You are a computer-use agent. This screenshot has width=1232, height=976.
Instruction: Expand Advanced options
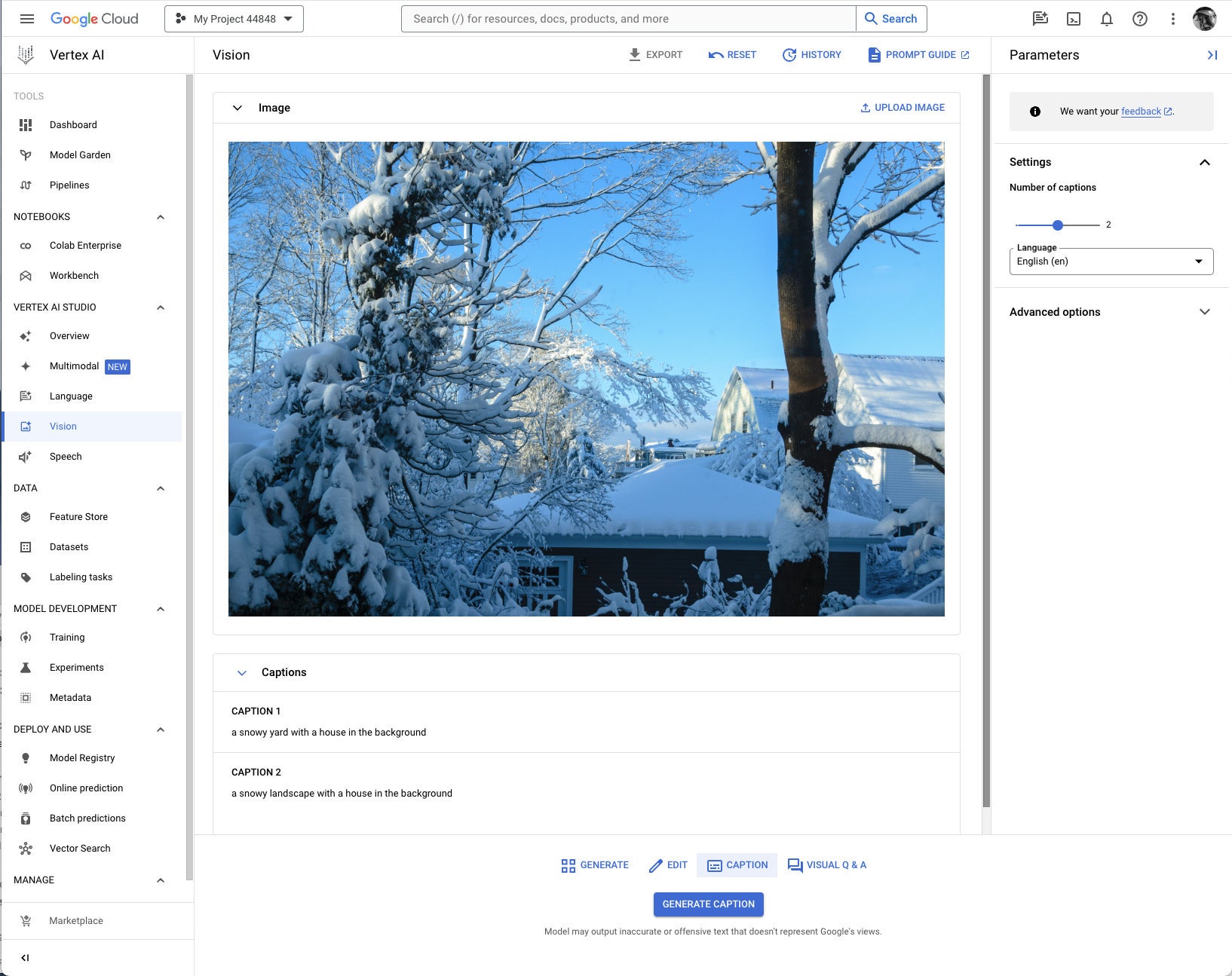(x=1205, y=312)
